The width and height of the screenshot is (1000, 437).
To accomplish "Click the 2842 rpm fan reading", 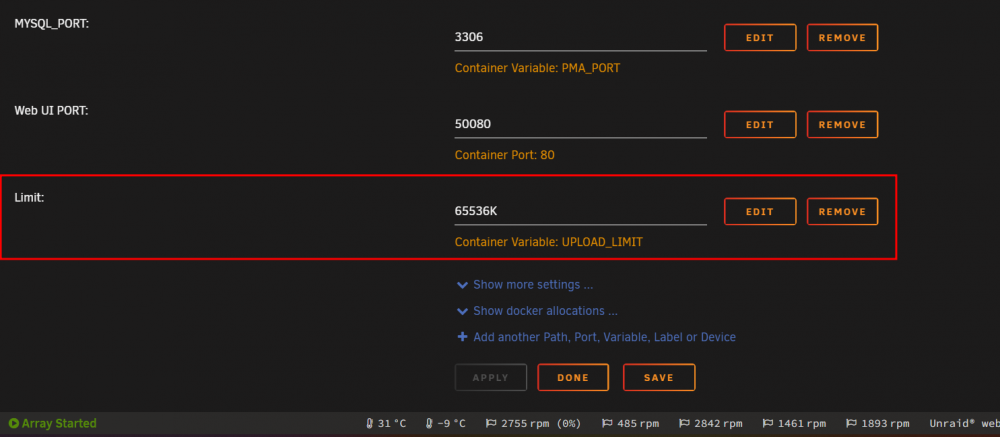I will (x=718, y=424).
